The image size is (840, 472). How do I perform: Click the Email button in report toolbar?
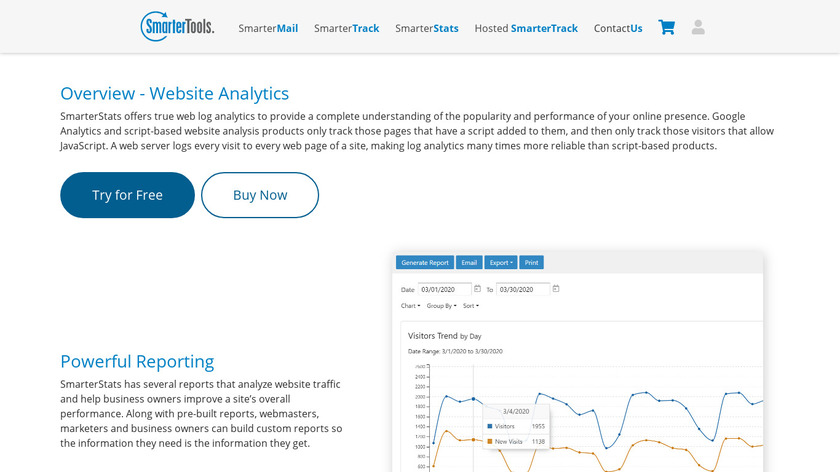pos(469,263)
